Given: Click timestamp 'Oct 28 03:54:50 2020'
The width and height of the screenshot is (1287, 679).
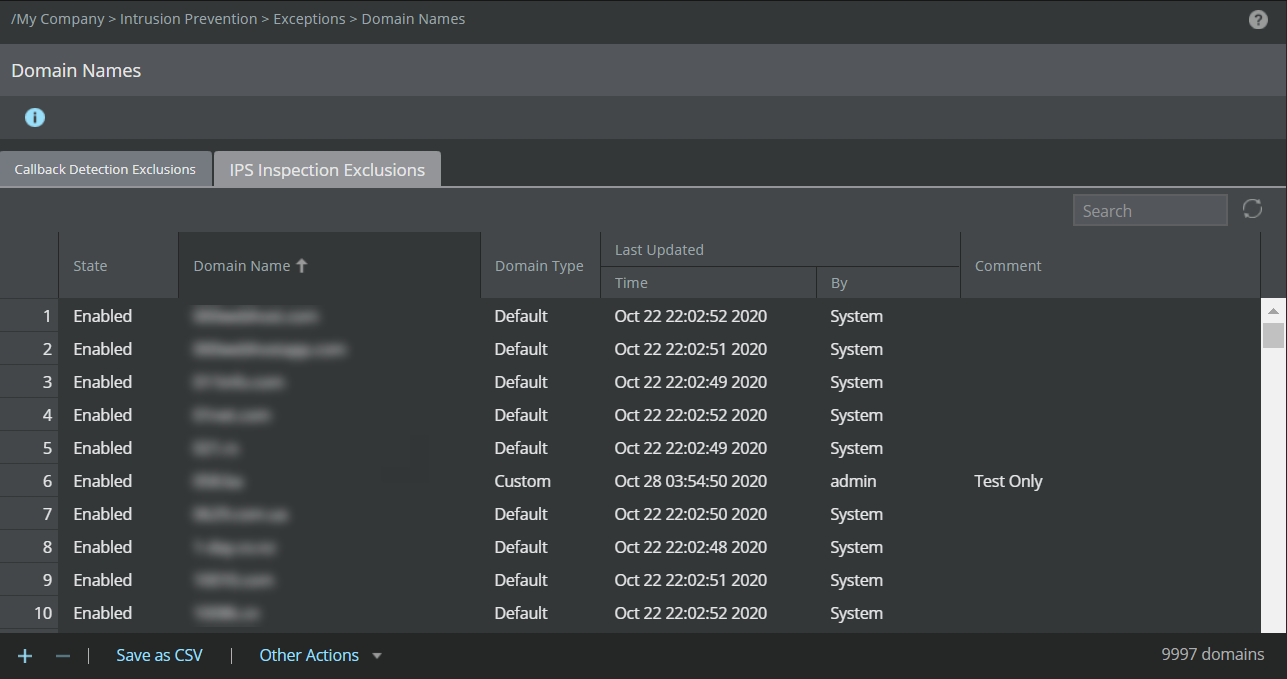Looking at the screenshot, I should coord(691,481).
